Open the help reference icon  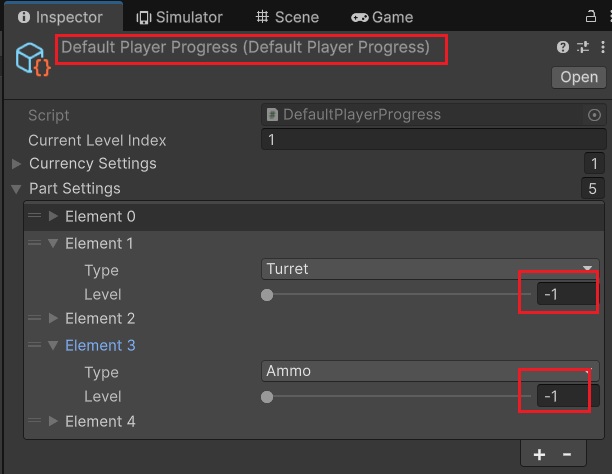pyautogui.click(x=563, y=47)
